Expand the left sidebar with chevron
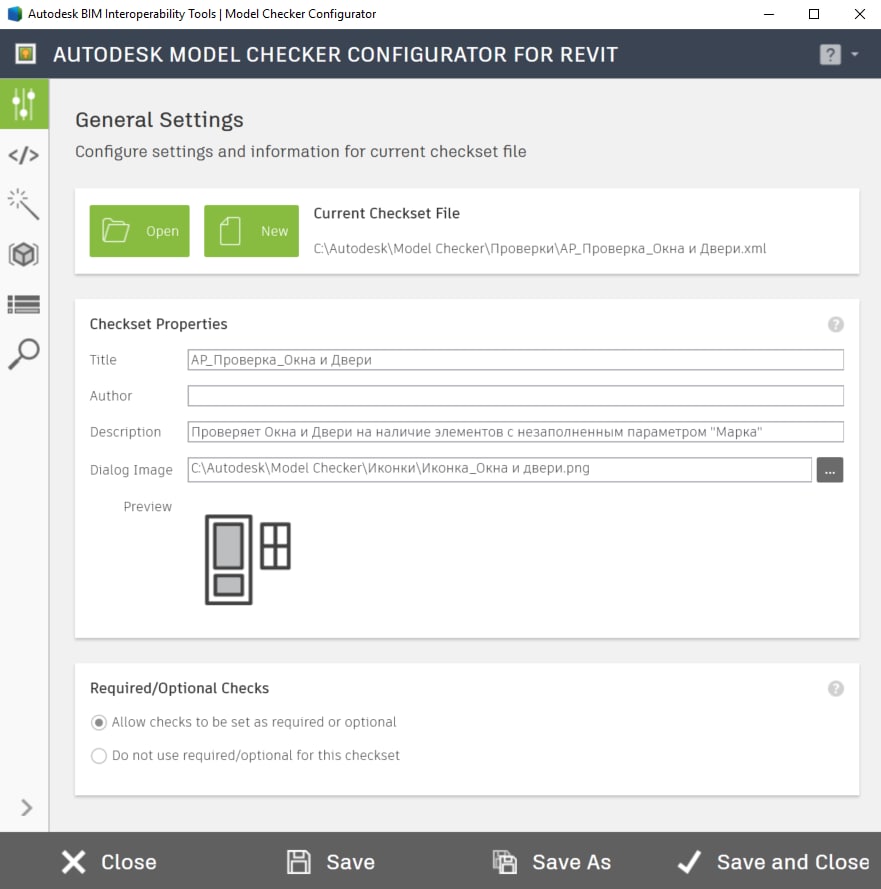This screenshot has width=881, height=889. [x=26, y=808]
